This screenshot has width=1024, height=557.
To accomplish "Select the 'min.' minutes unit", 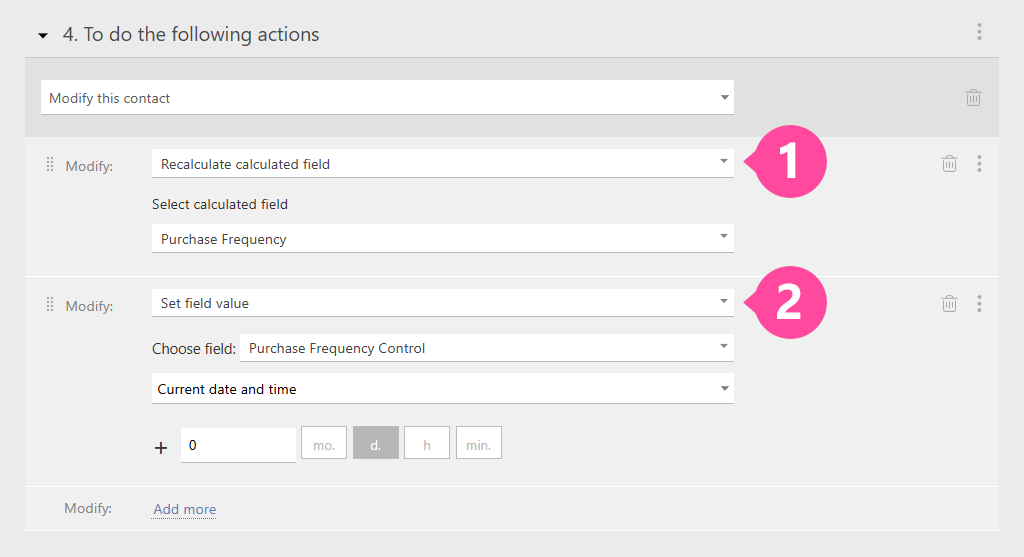I will [x=479, y=443].
